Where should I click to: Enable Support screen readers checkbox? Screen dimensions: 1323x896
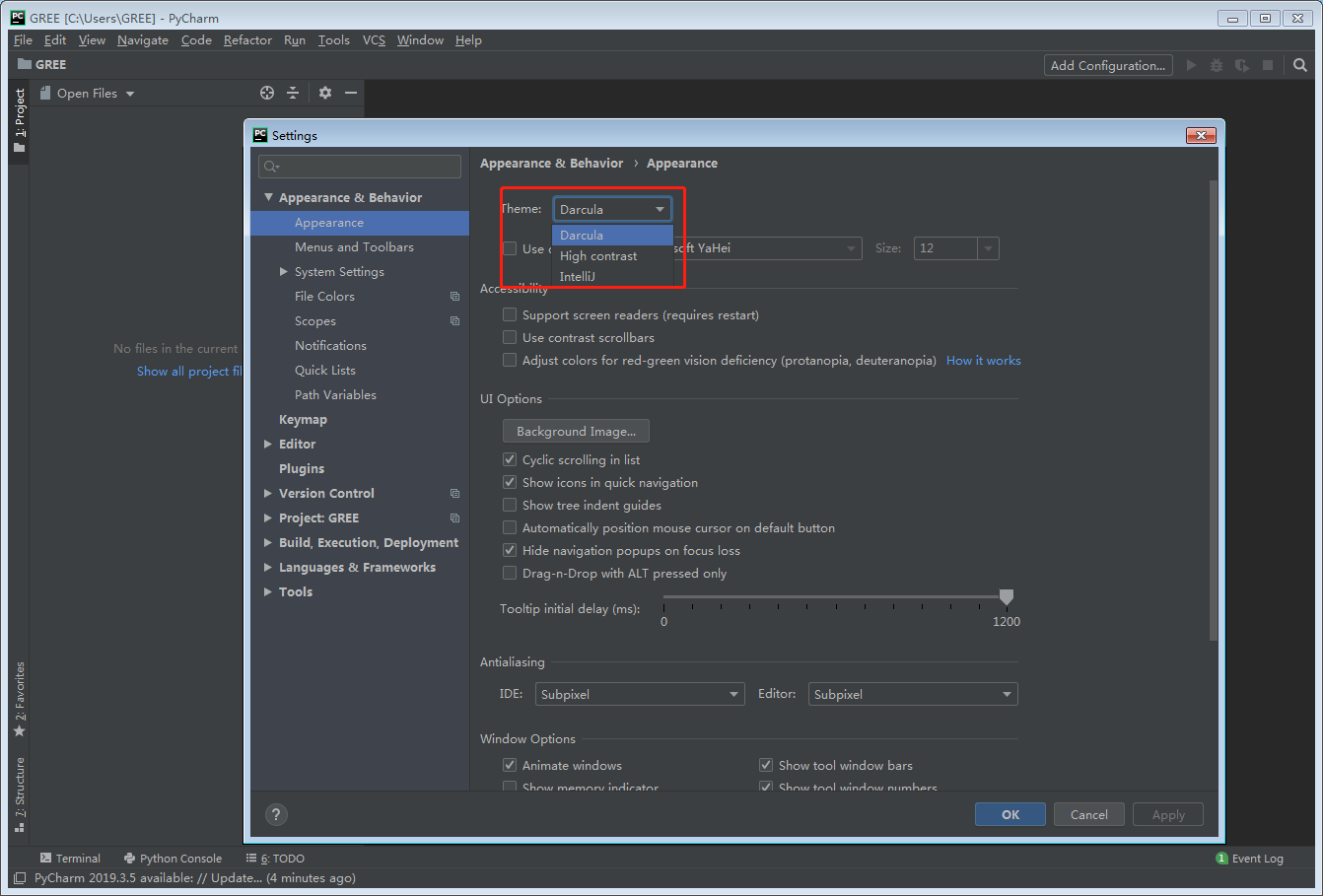coord(510,314)
